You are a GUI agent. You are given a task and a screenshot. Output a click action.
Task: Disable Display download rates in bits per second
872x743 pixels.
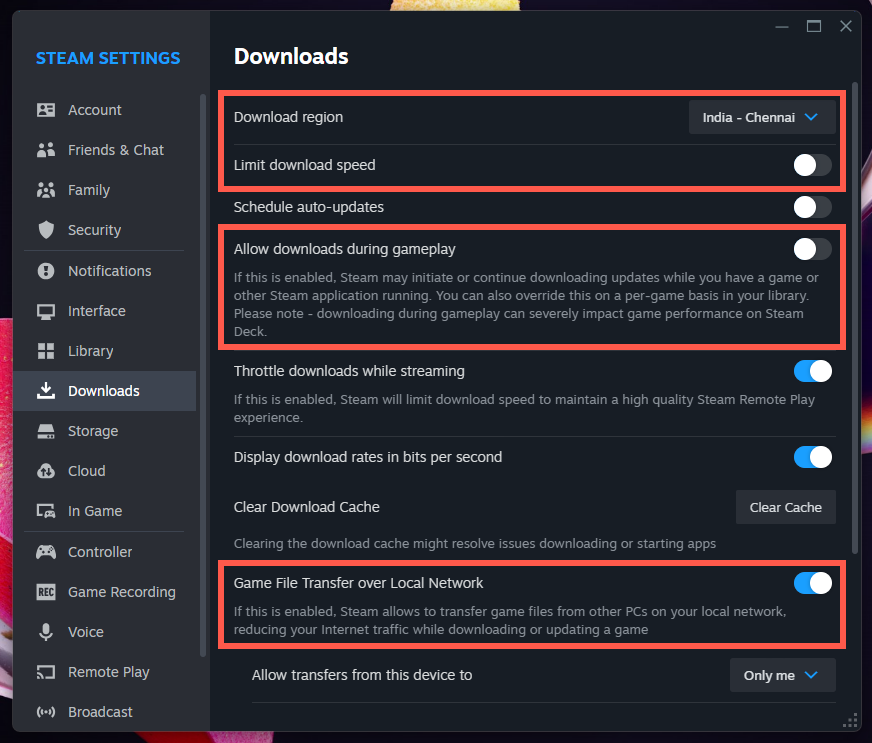pyautogui.click(x=812, y=457)
